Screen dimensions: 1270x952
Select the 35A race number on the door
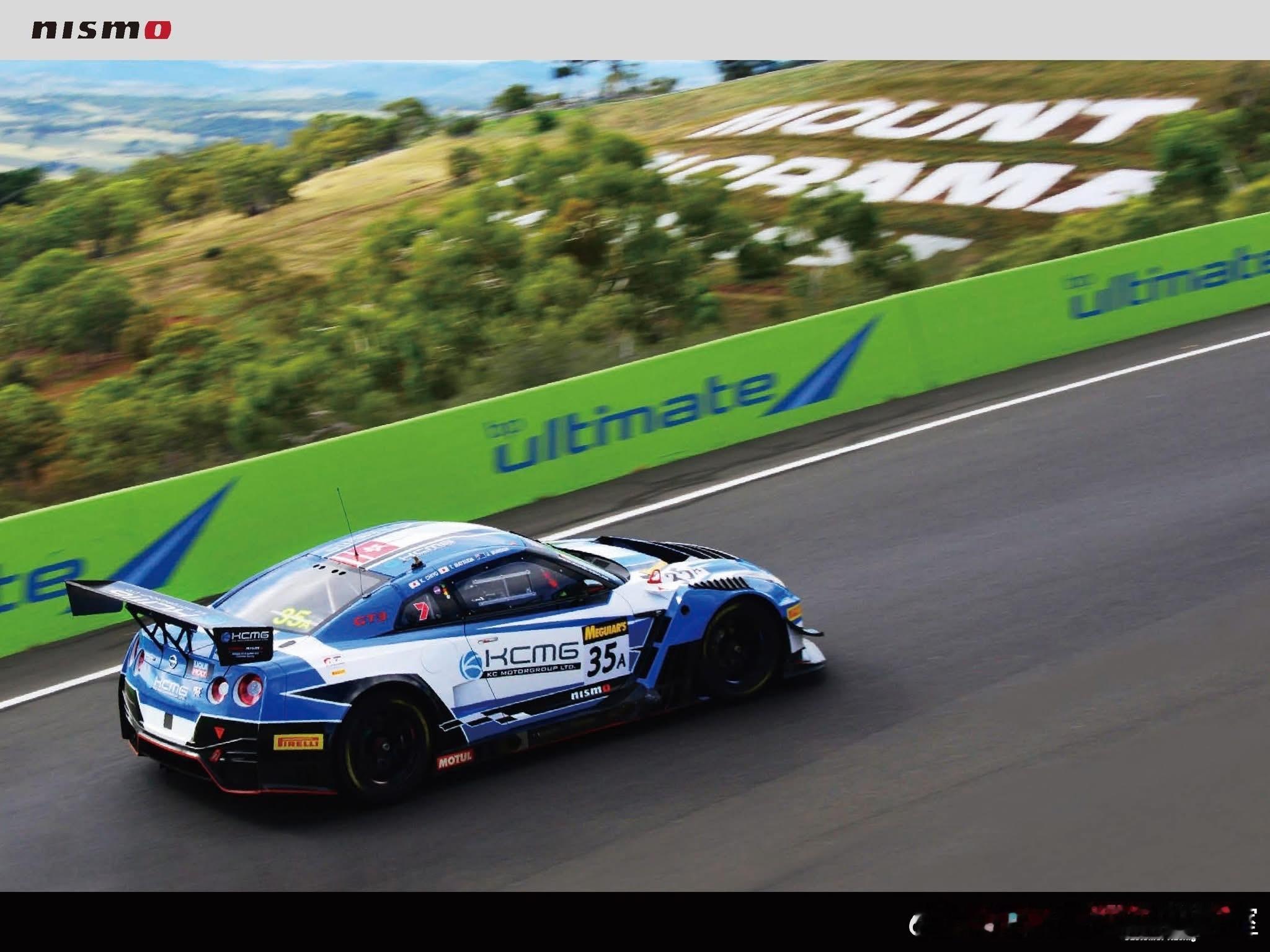click(606, 659)
